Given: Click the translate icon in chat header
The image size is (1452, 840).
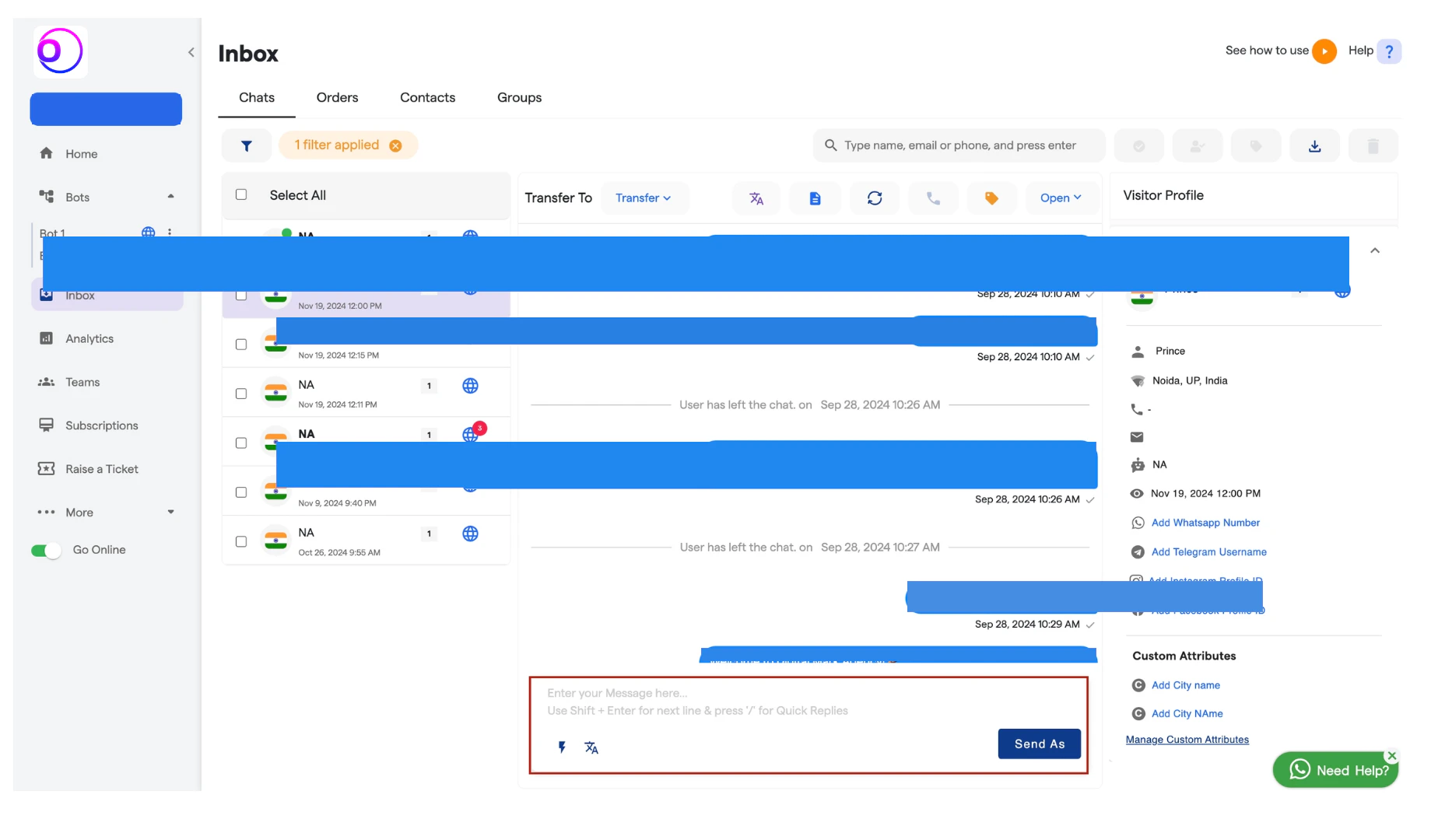Looking at the screenshot, I should pos(756,198).
